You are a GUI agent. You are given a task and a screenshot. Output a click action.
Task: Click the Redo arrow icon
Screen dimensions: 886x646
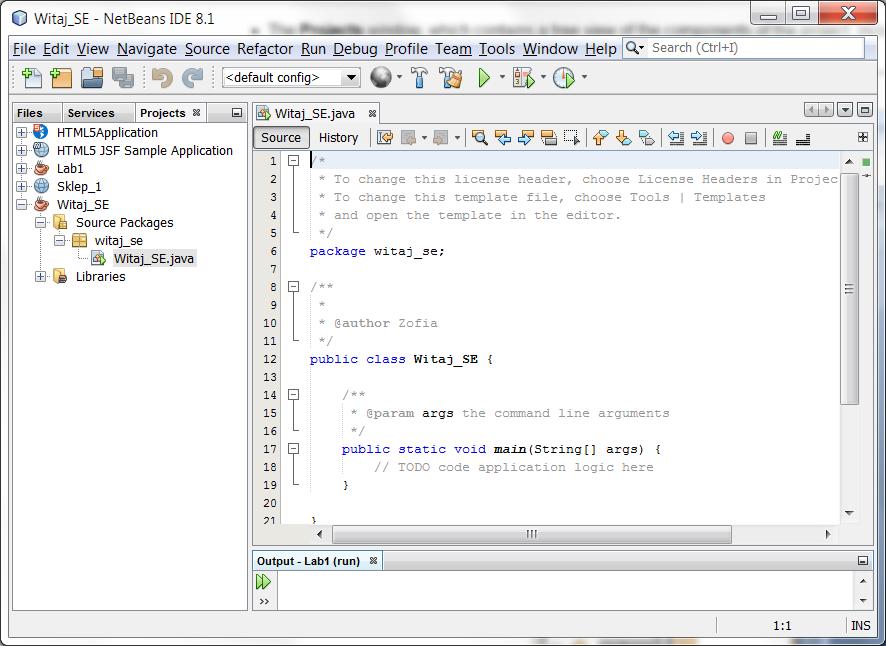click(x=192, y=77)
